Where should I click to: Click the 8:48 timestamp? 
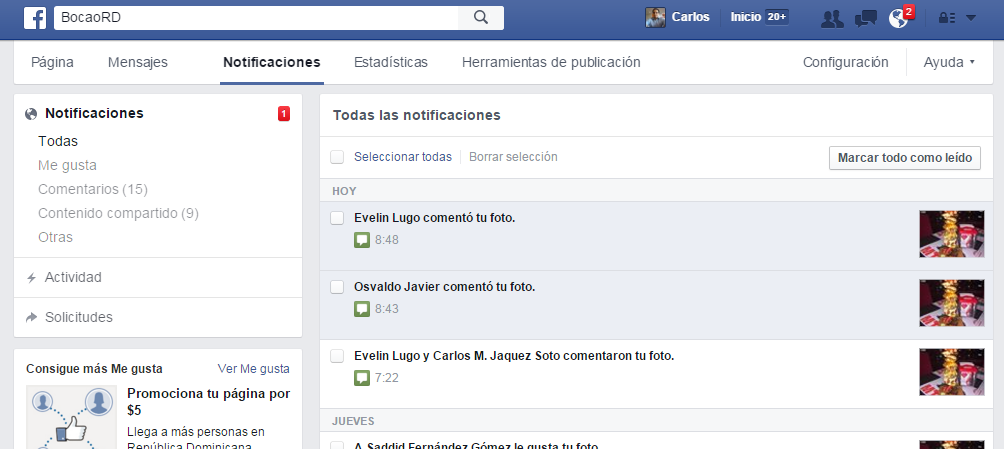387,240
